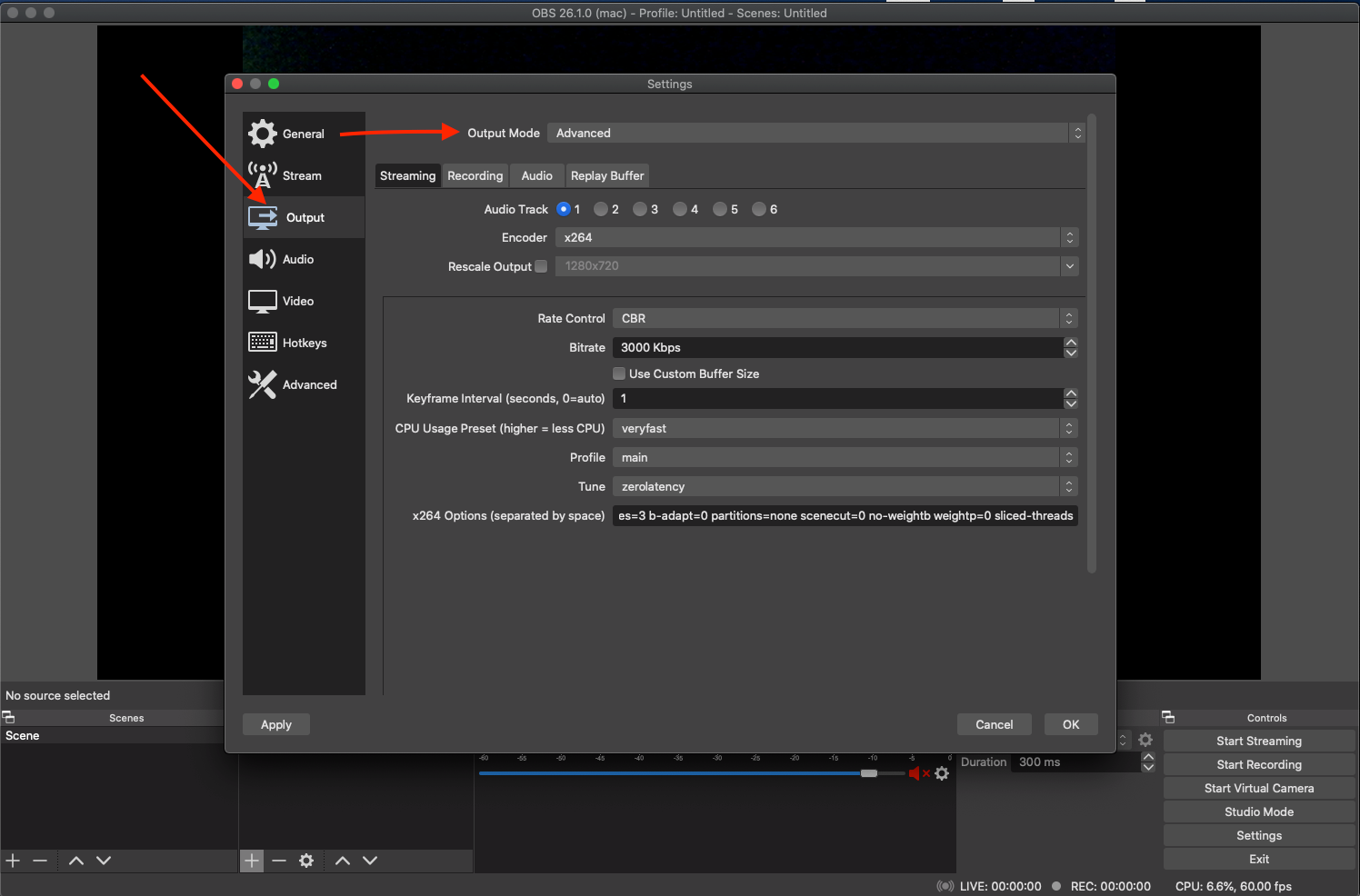Click the Apply button

[276, 724]
